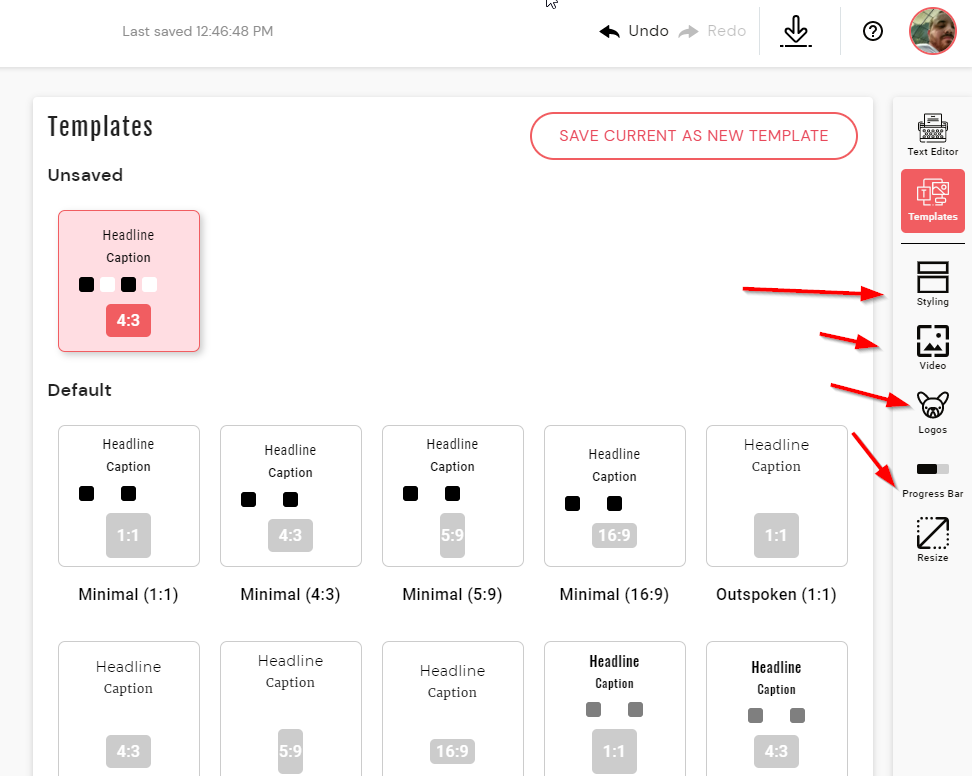Click the Minimal (4:3) label
This screenshot has height=776, width=972.
(290, 594)
